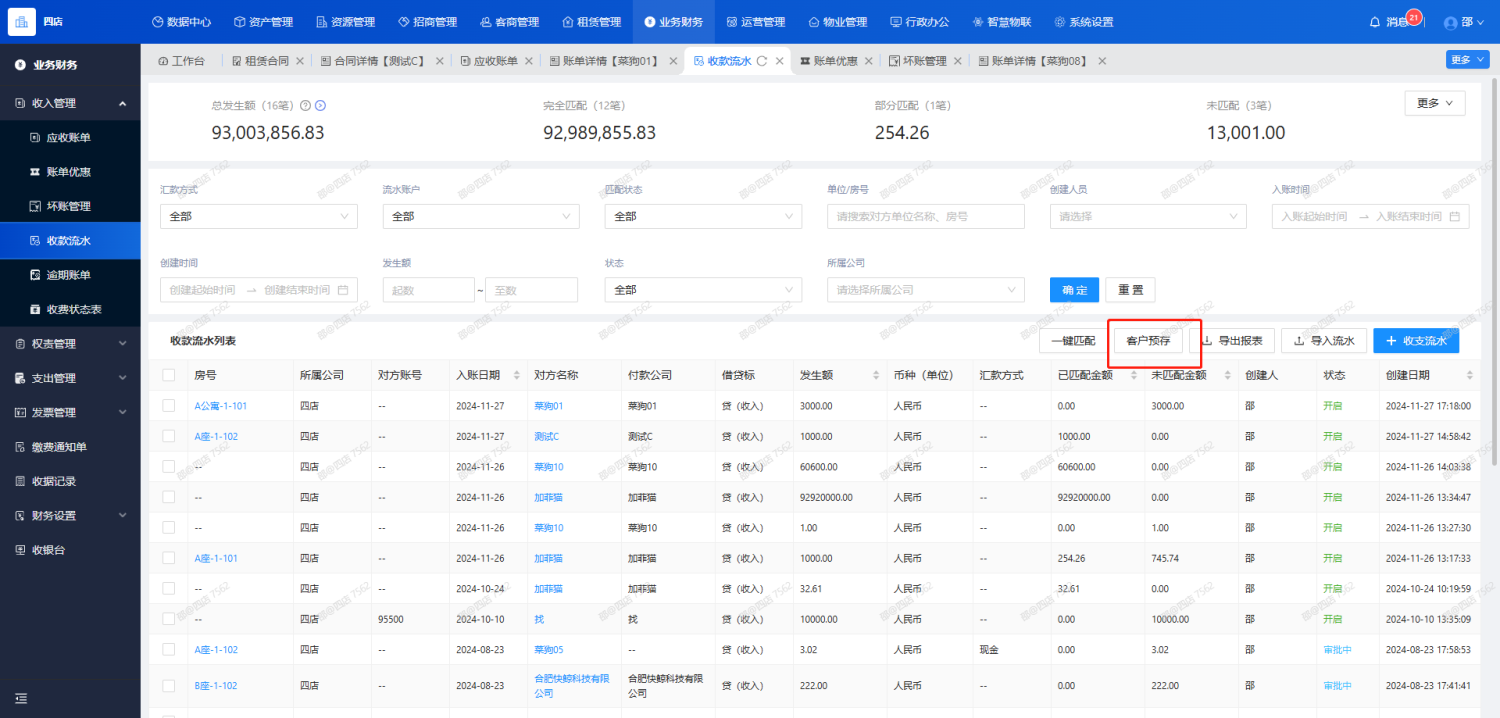Expand the 权责管理 sidebar group
1500x718 pixels.
tap(70, 344)
